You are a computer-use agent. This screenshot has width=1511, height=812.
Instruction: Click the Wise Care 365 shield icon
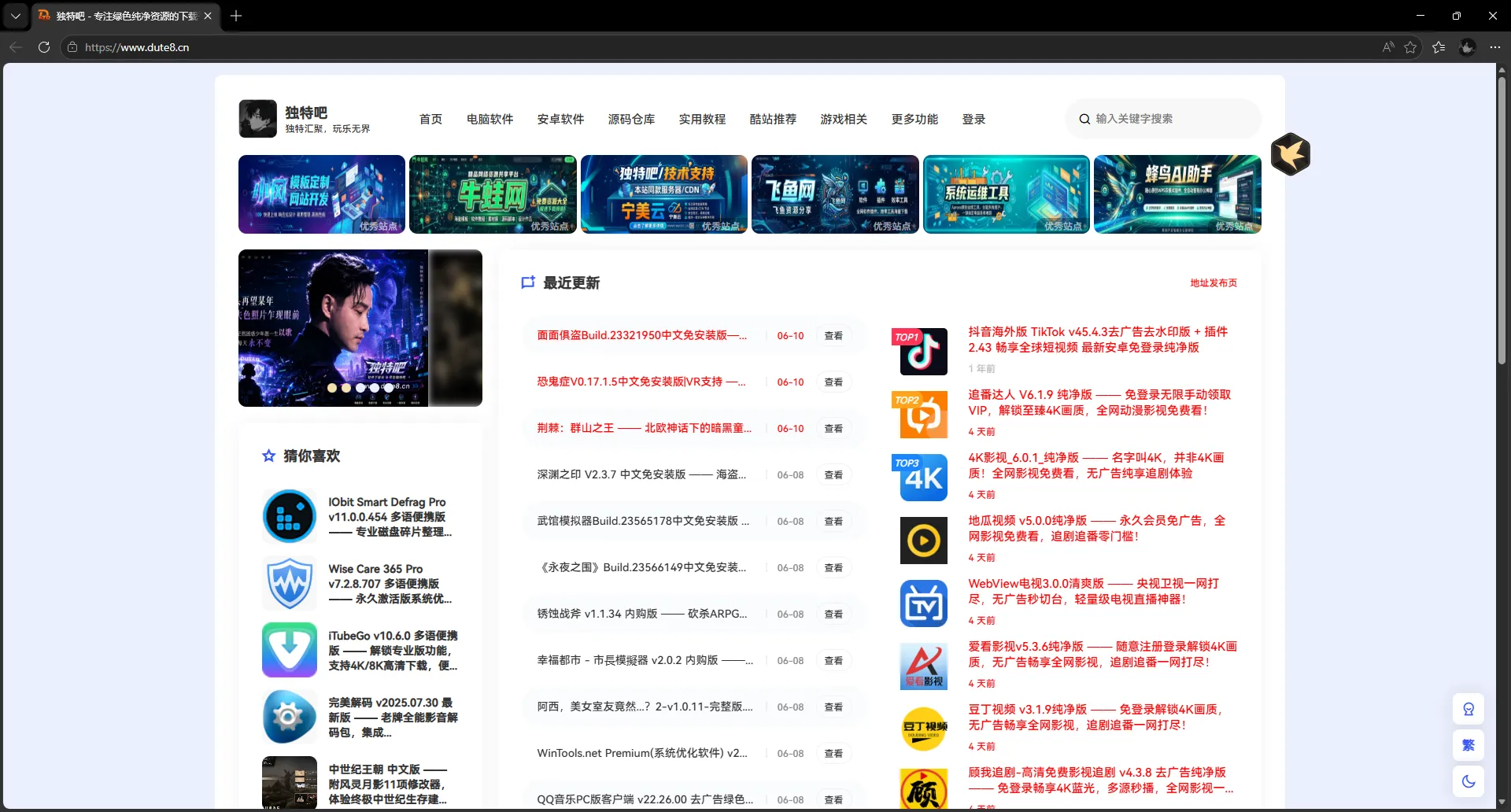(x=290, y=584)
